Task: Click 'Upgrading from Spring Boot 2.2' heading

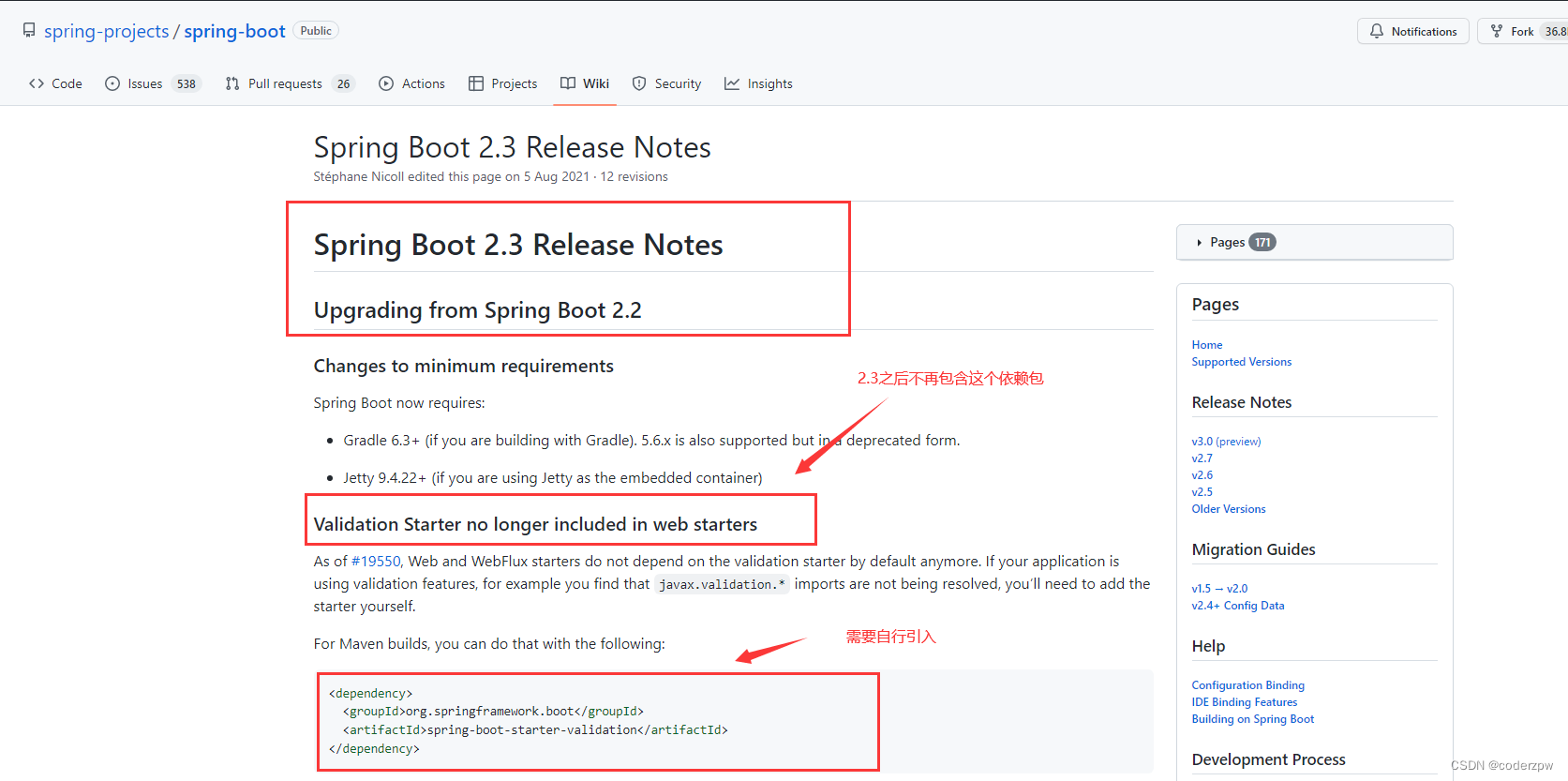Action: click(478, 310)
